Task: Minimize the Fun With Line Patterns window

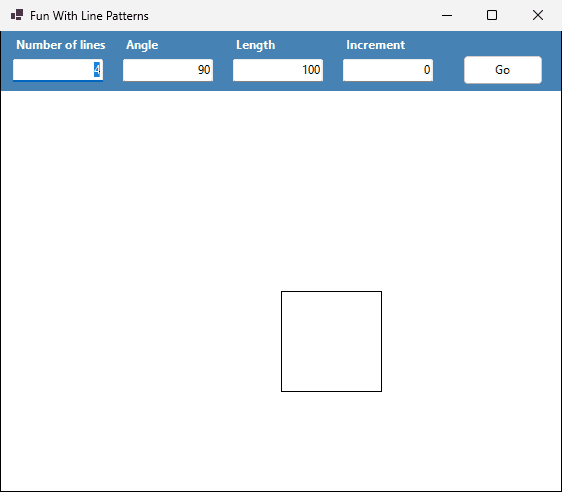Action: (447, 15)
